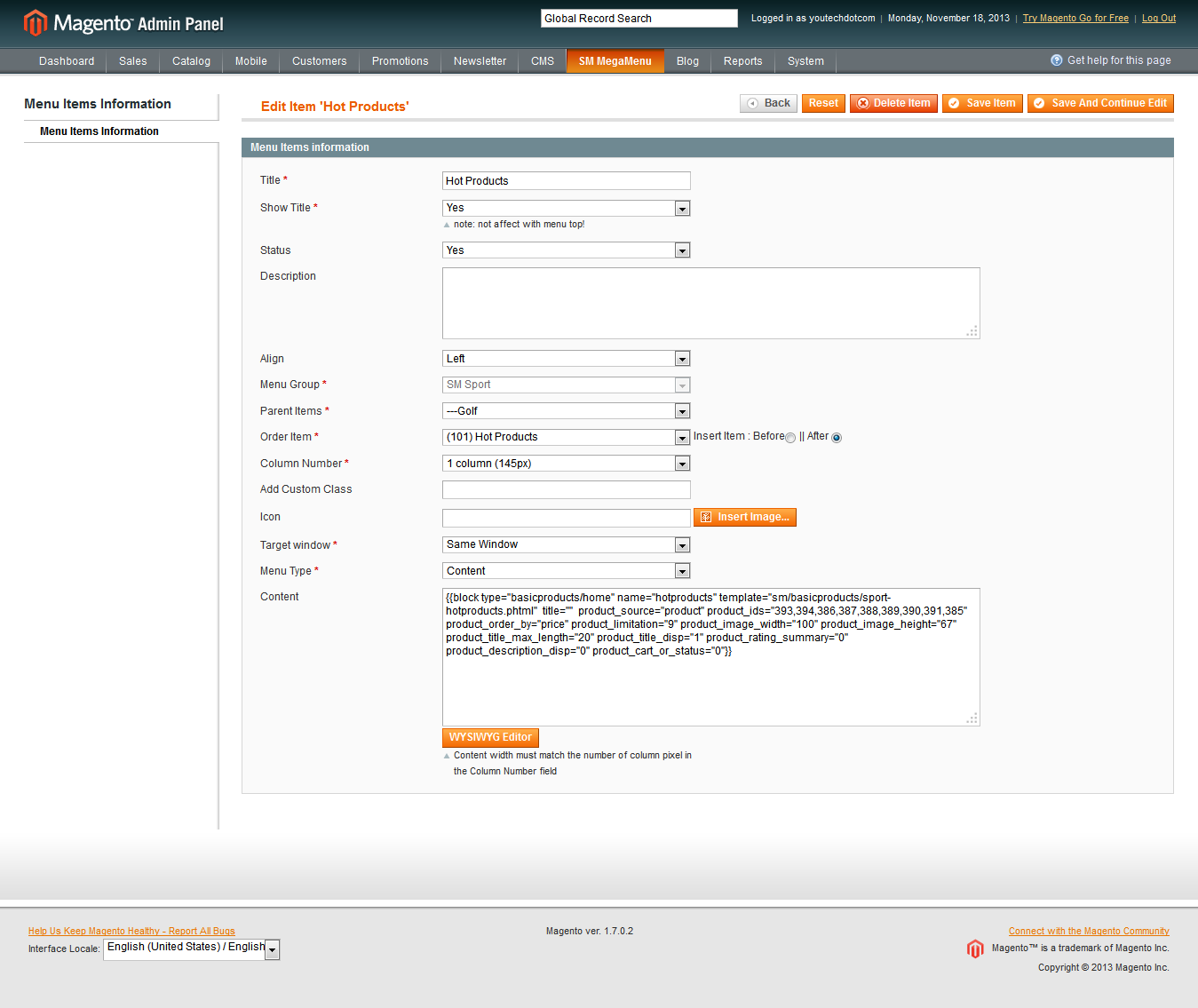This screenshot has width=1198, height=1008.
Task: Click the Content textarea with block code
Action: (711, 657)
